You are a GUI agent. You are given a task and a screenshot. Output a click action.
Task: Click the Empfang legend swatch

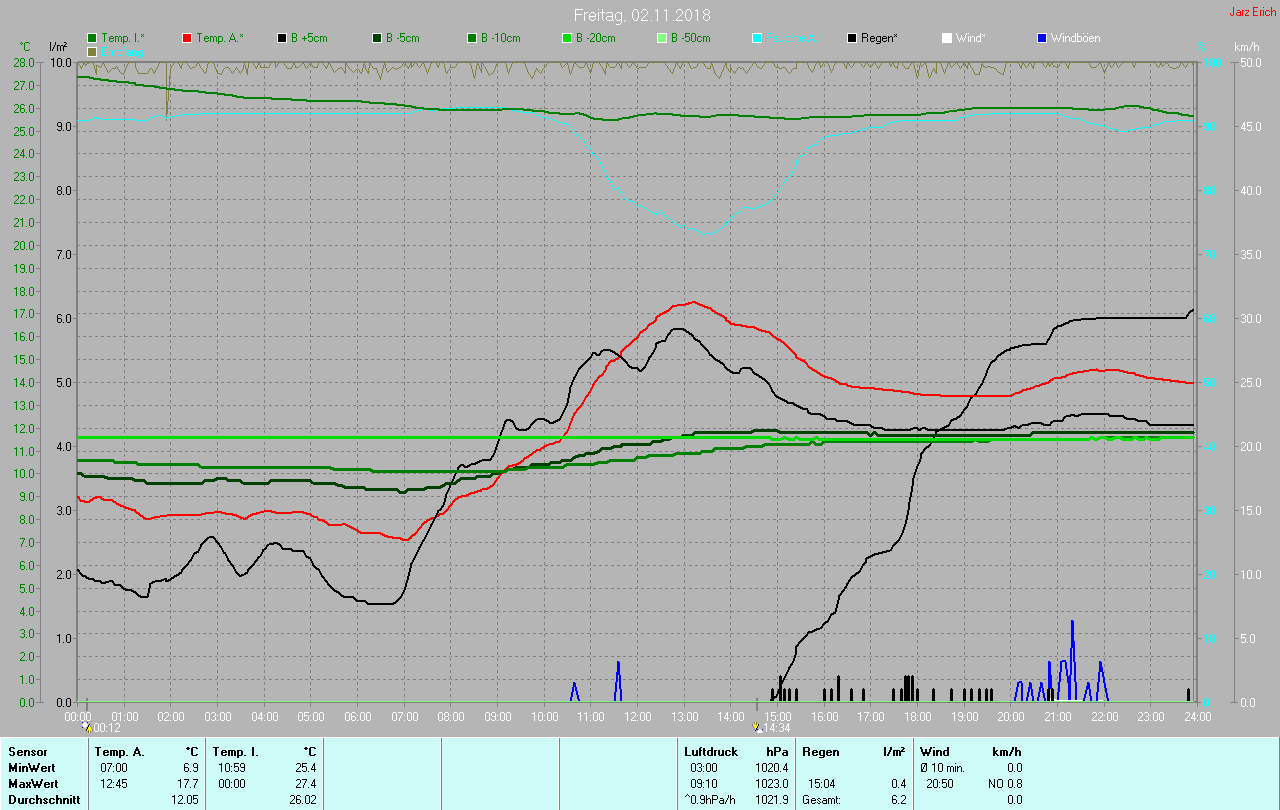[93, 51]
